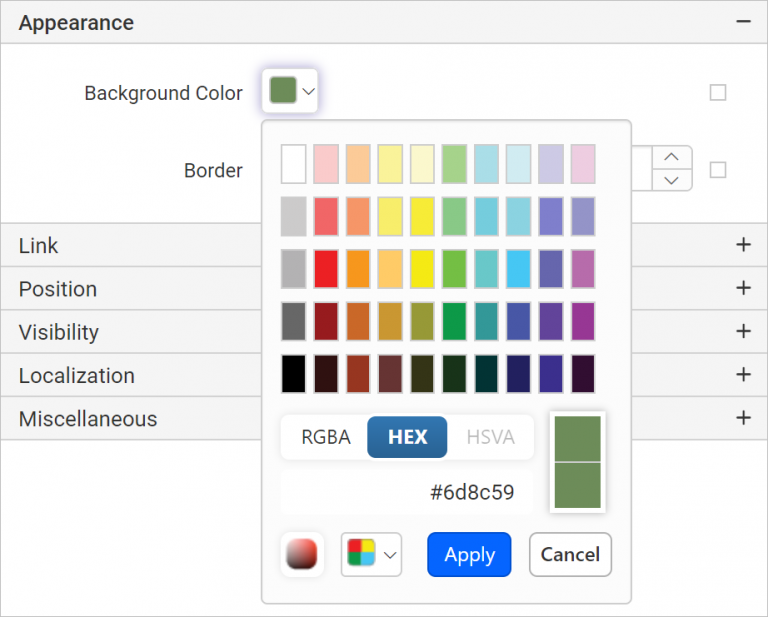768x617 pixels.
Task: Pick the coral red swatch in second row
Action: click(x=326, y=216)
